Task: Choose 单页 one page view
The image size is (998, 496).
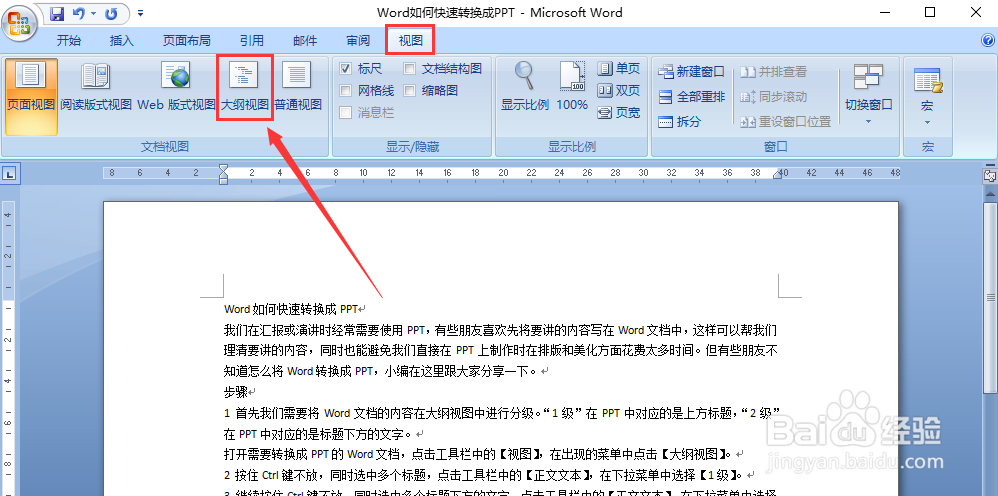Action: click(x=619, y=69)
